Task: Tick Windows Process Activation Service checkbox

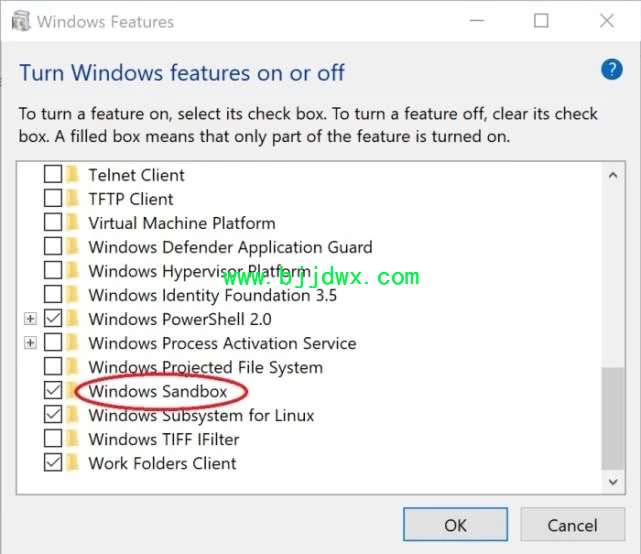Action: coord(53,342)
